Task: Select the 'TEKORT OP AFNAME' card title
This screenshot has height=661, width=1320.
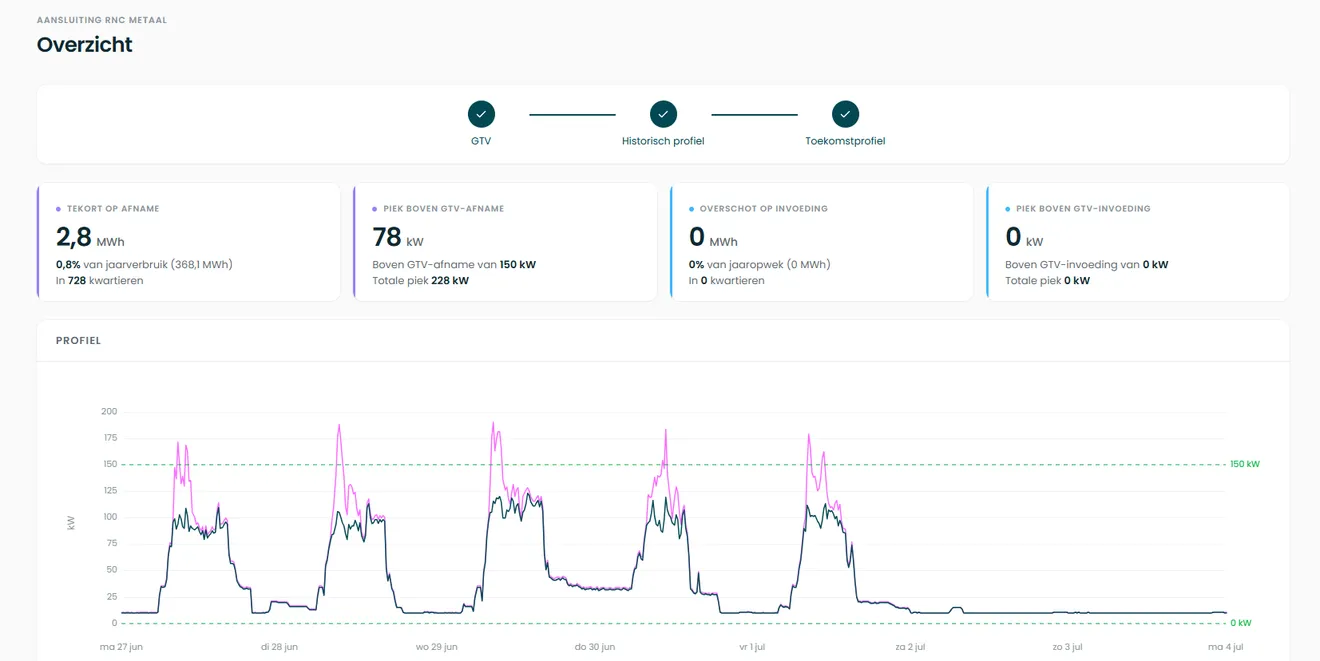Action: pyautogui.click(x=113, y=209)
